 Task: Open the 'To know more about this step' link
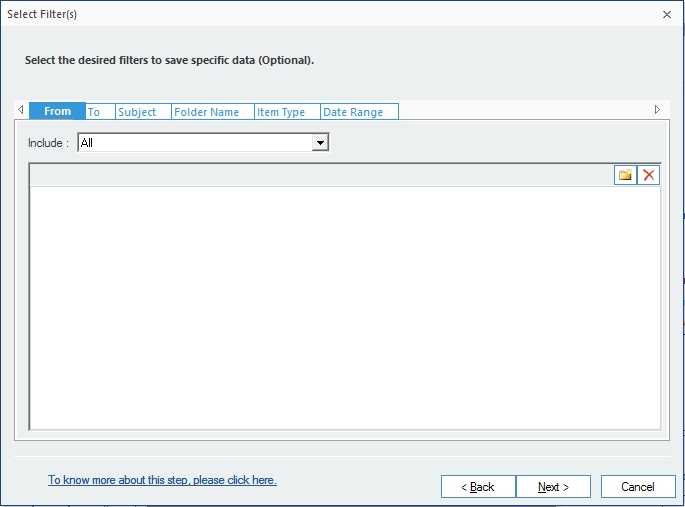point(163,480)
